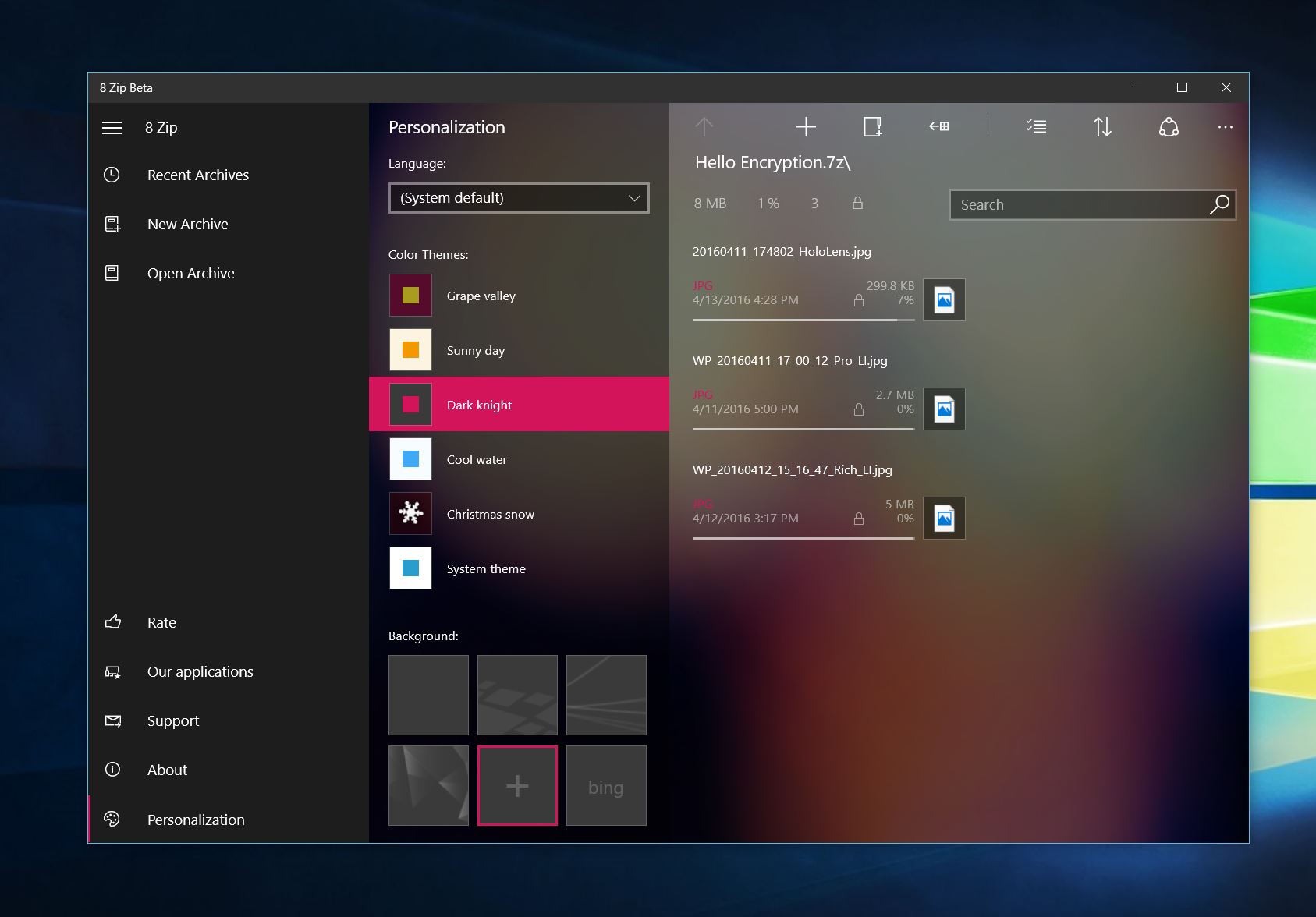
Task: Open the Language dropdown
Action: [519, 198]
